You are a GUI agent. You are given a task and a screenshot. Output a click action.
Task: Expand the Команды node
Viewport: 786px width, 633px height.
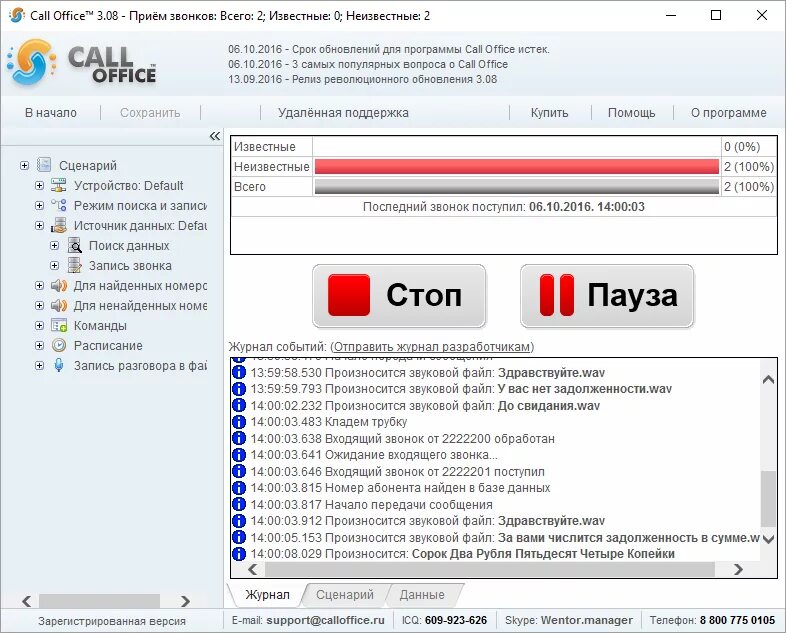39,325
